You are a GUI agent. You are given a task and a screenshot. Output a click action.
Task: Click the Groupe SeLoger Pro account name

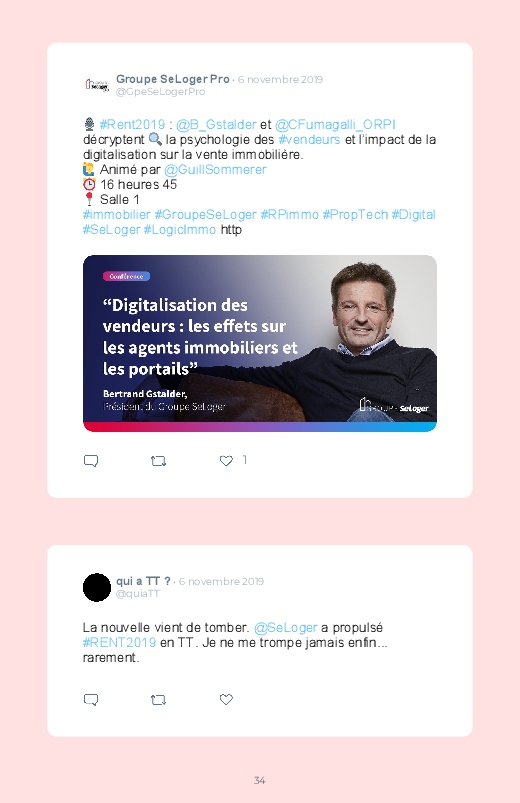point(173,79)
